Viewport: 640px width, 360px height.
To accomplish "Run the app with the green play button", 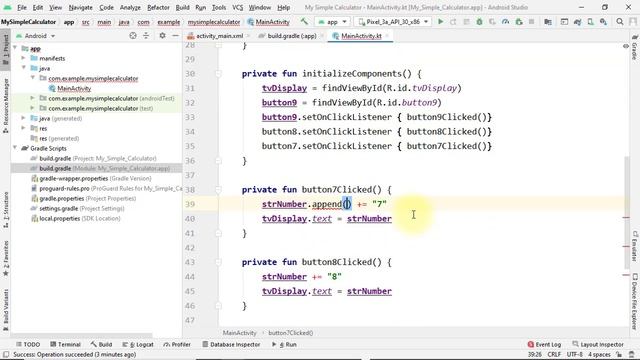I will [440, 22].
